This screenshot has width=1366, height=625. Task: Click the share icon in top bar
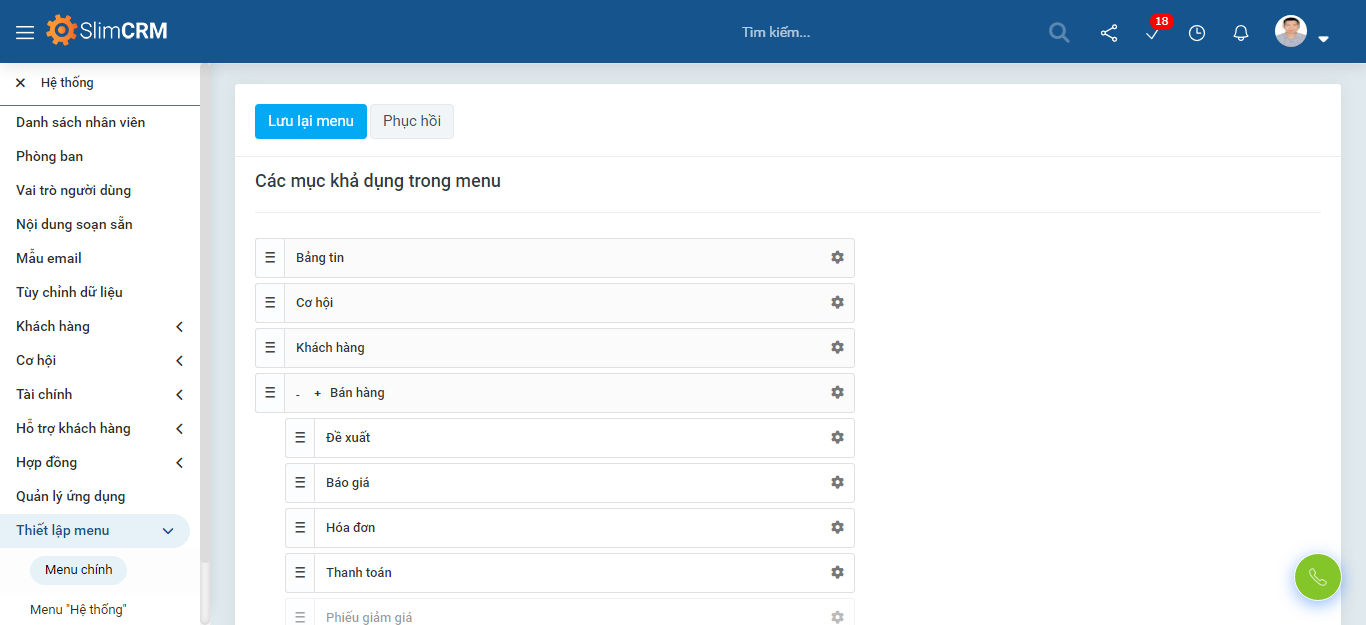tap(1109, 33)
